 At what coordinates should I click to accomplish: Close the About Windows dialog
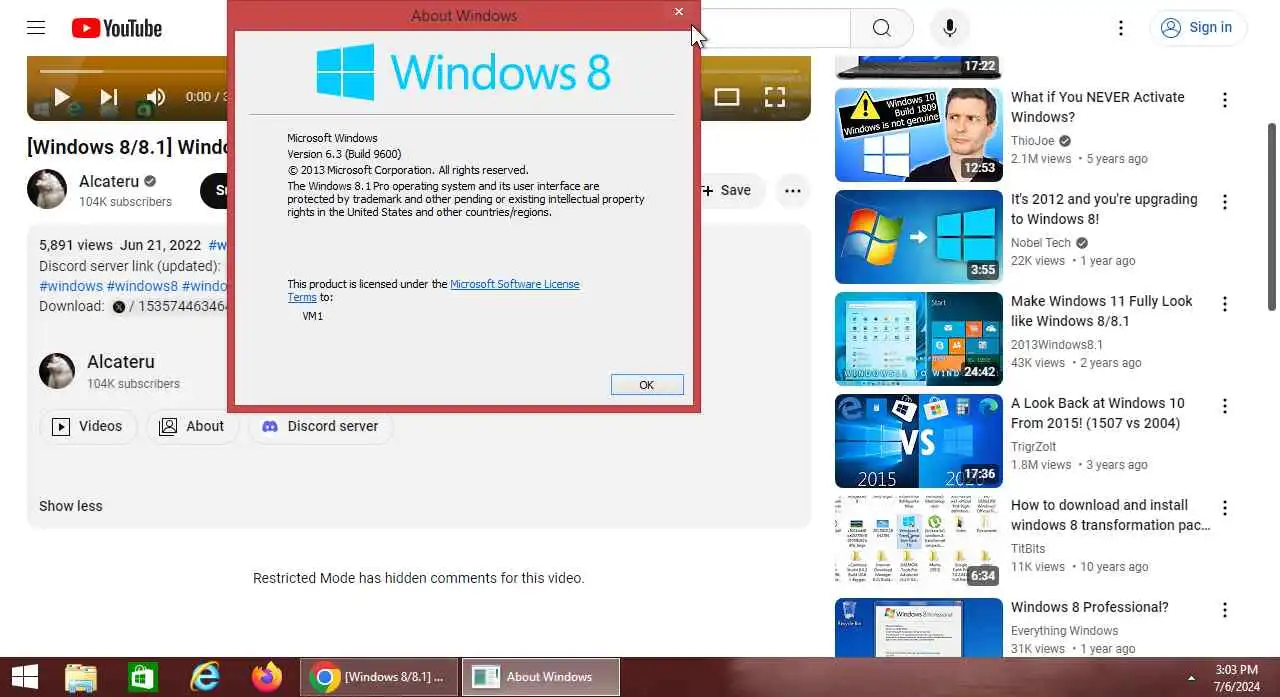(679, 12)
